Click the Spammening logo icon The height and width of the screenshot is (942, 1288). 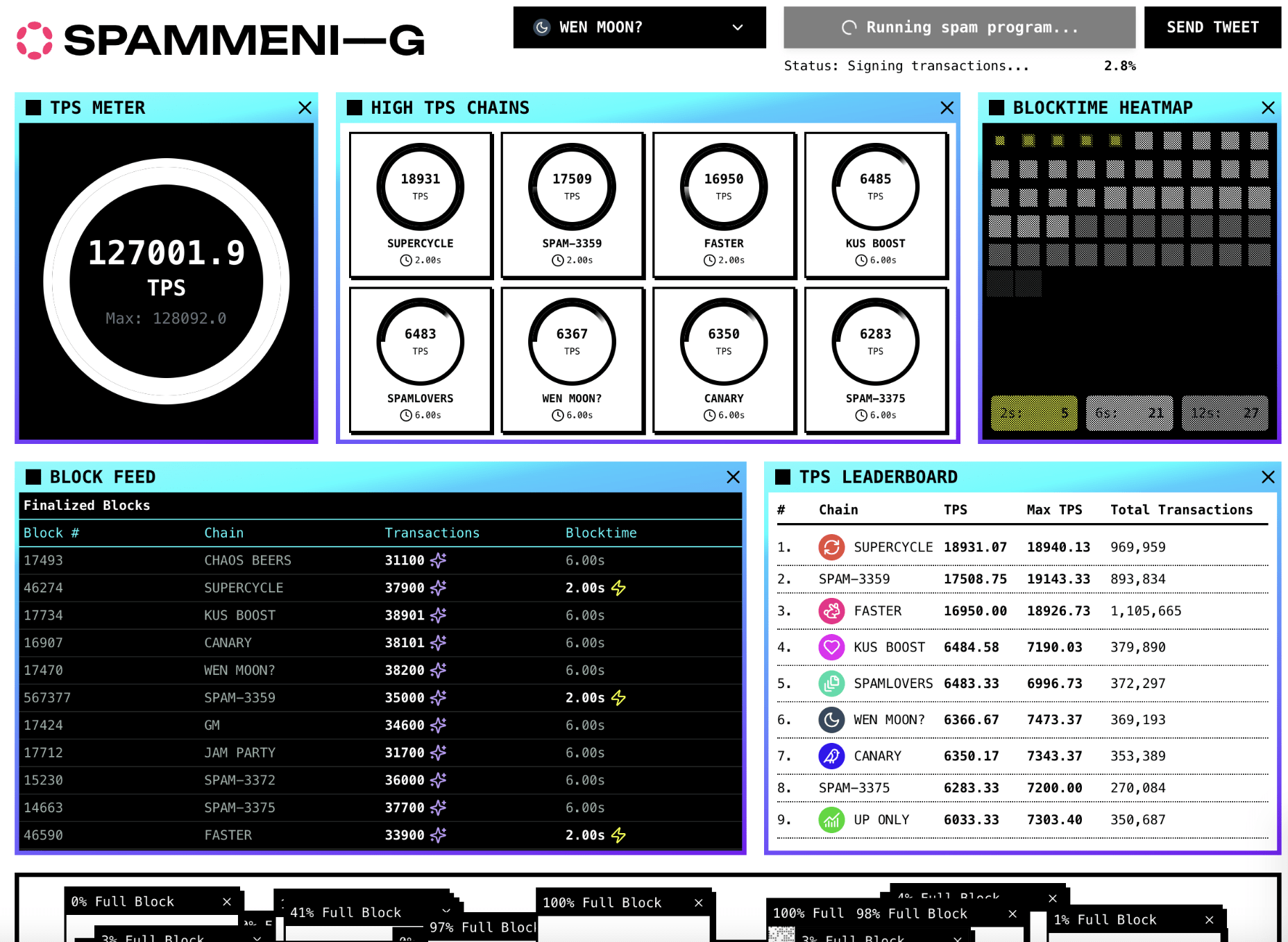[x=35, y=40]
